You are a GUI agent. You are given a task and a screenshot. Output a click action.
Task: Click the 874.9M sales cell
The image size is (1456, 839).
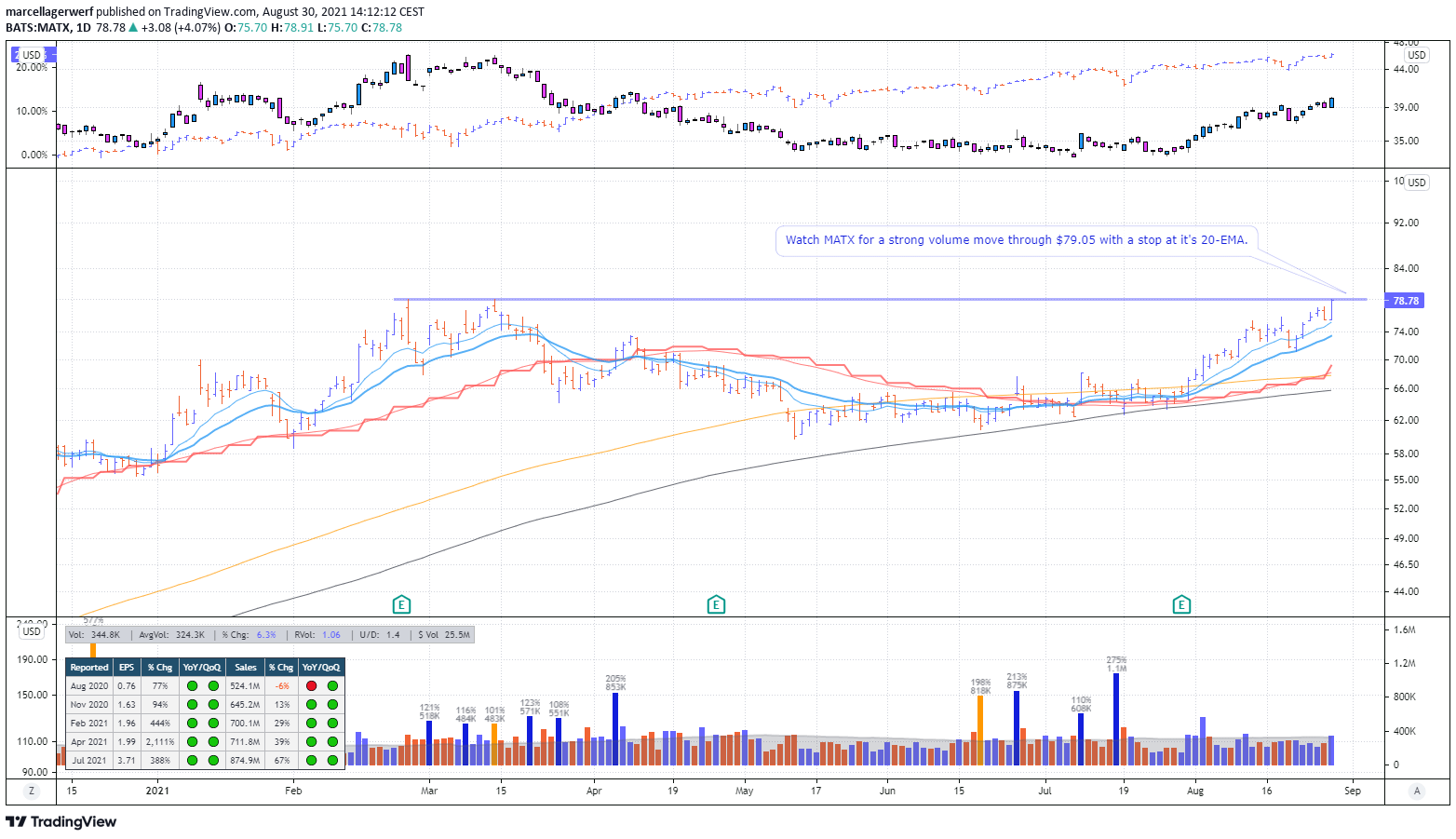pyautogui.click(x=246, y=761)
